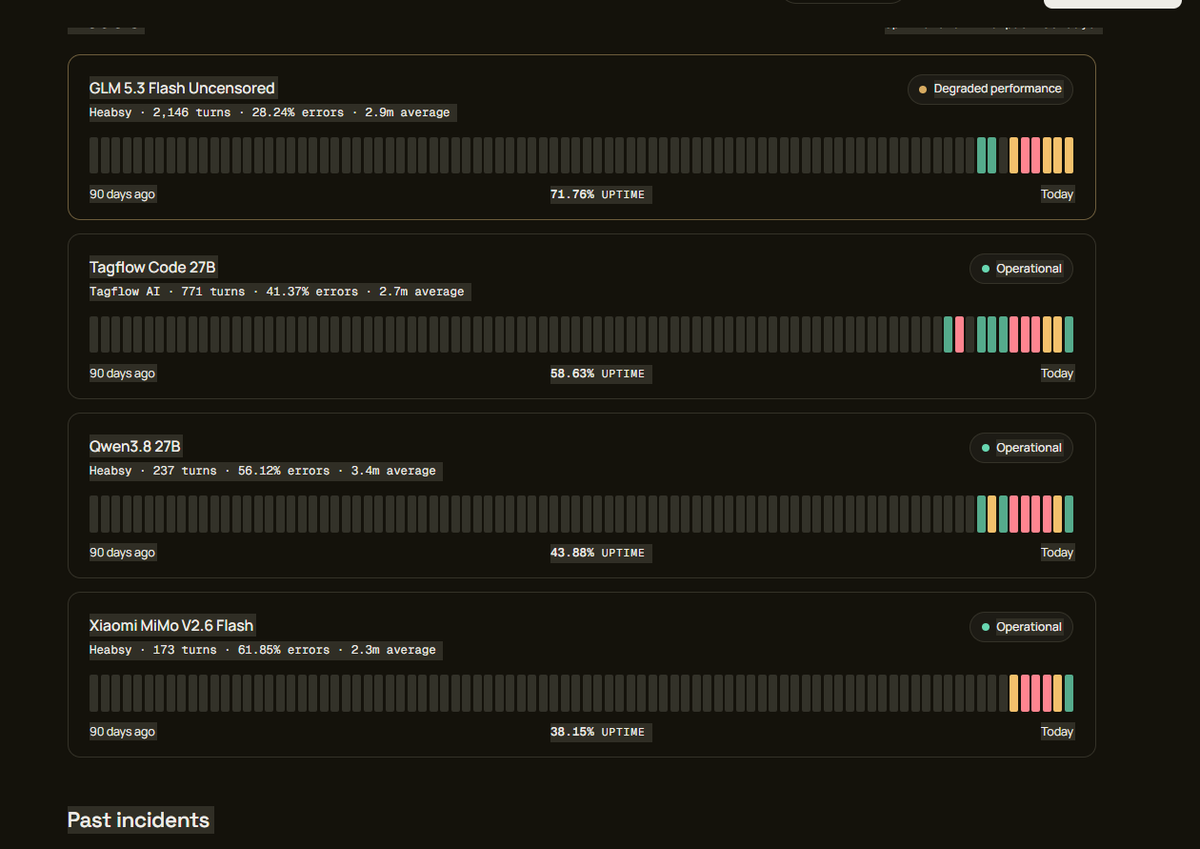Image resolution: width=1200 pixels, height=849 pixels.
Task: Select the earliest pink bar in Tagflow Code row
Action: 959,334
